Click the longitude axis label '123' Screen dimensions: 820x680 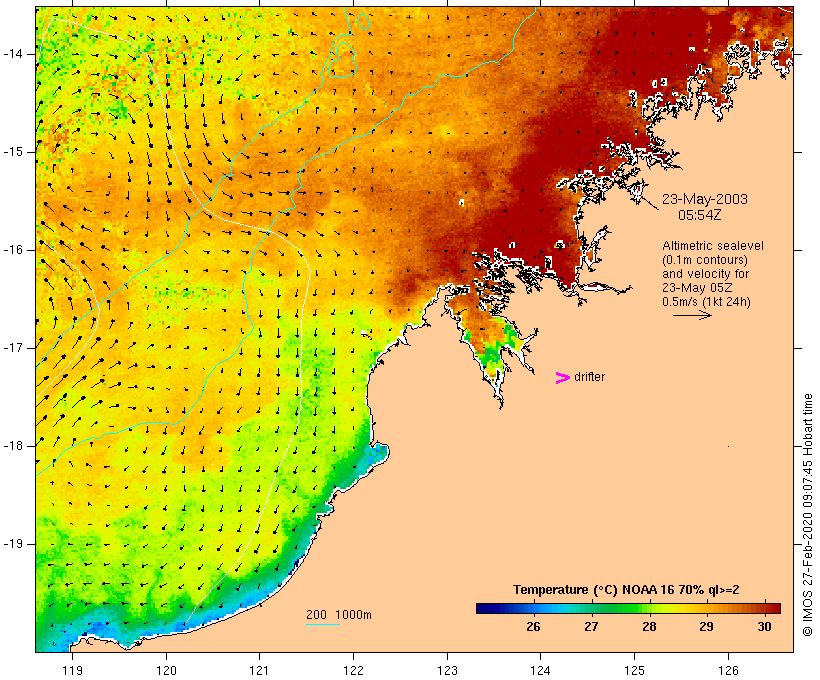pyautogui.click(x=447, y=670)
